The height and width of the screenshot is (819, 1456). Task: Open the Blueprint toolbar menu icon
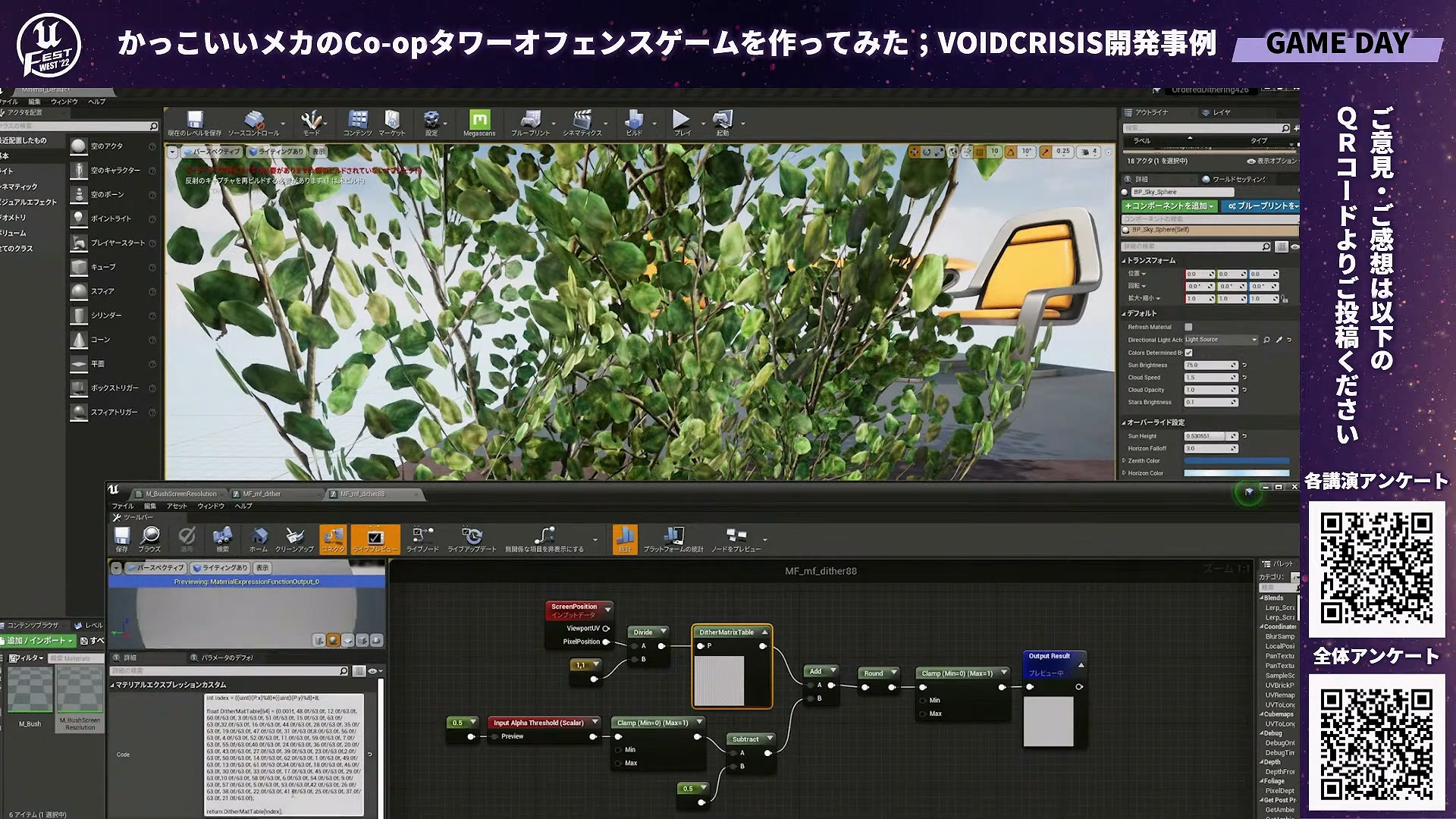(530, 121)
